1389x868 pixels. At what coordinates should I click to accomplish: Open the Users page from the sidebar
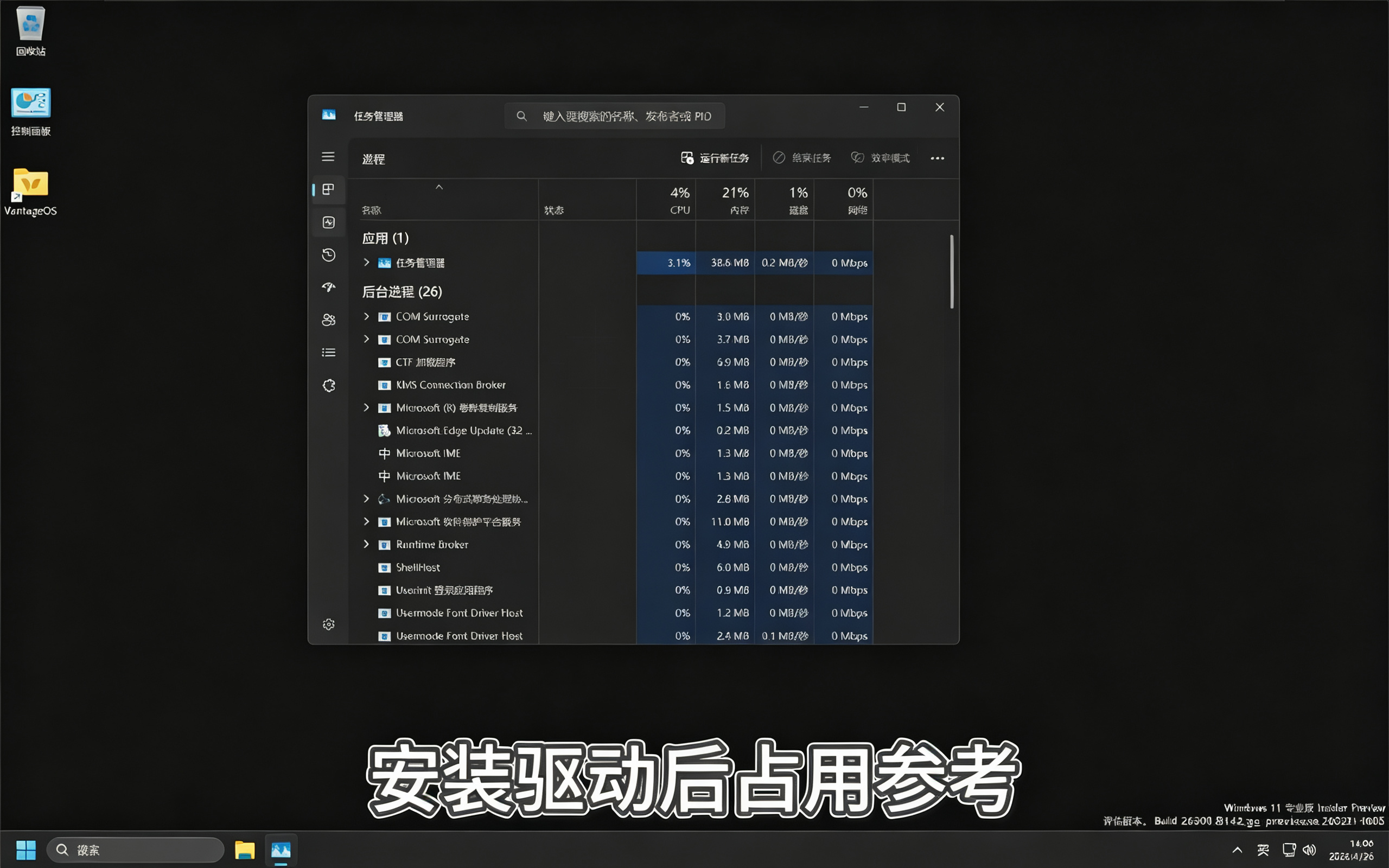(x=328, y=320)
